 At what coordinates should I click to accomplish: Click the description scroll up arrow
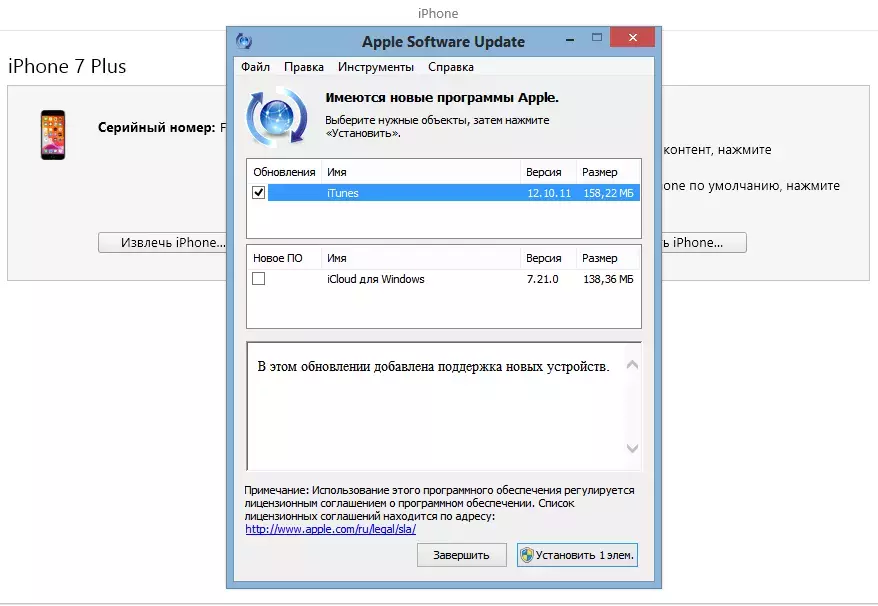[x=632, y=365]
